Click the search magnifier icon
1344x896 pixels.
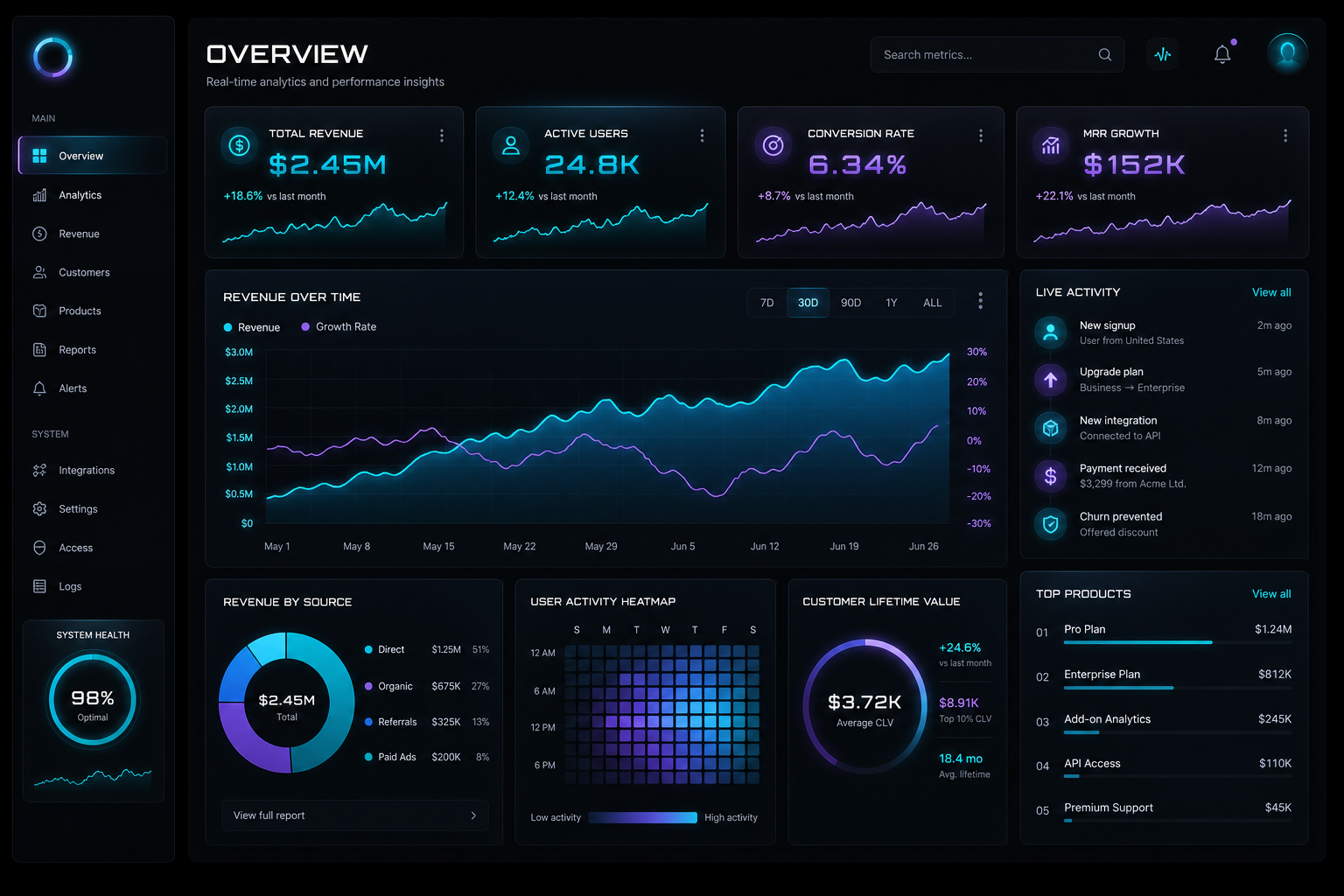[1105, 54]
